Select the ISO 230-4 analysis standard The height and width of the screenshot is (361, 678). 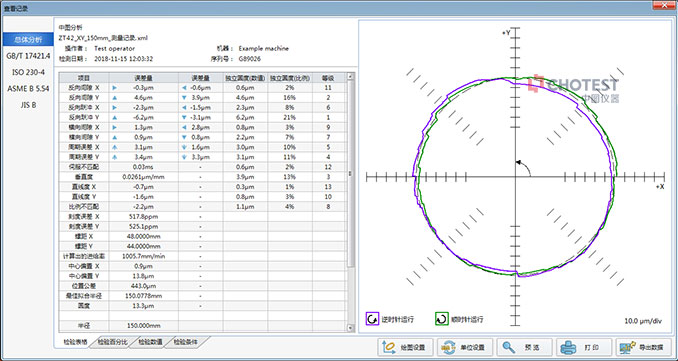pyautogui.click(x=28, y=72)
